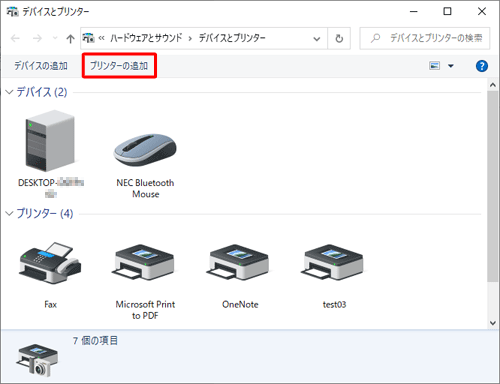Click the 7 個の項目 status text
This screenshot has width=500, height=384.
click(x=95, y=341)
